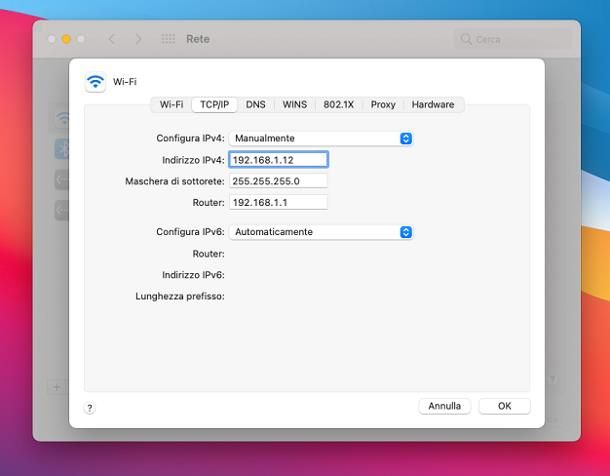The height and width of the screenshot is (476, 610).
Task: Click the Annulla button
Action: click(445, 406)
